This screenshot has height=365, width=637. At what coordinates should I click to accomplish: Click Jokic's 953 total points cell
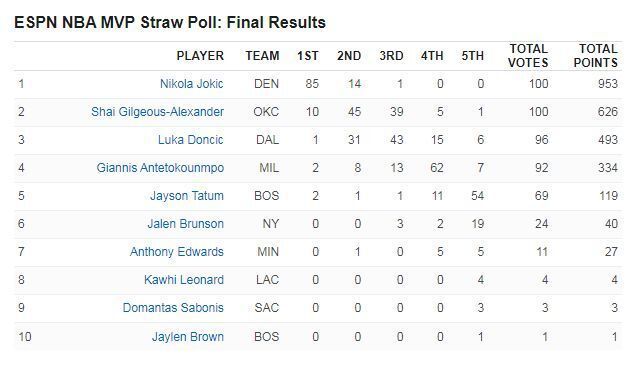click(608, 84)
